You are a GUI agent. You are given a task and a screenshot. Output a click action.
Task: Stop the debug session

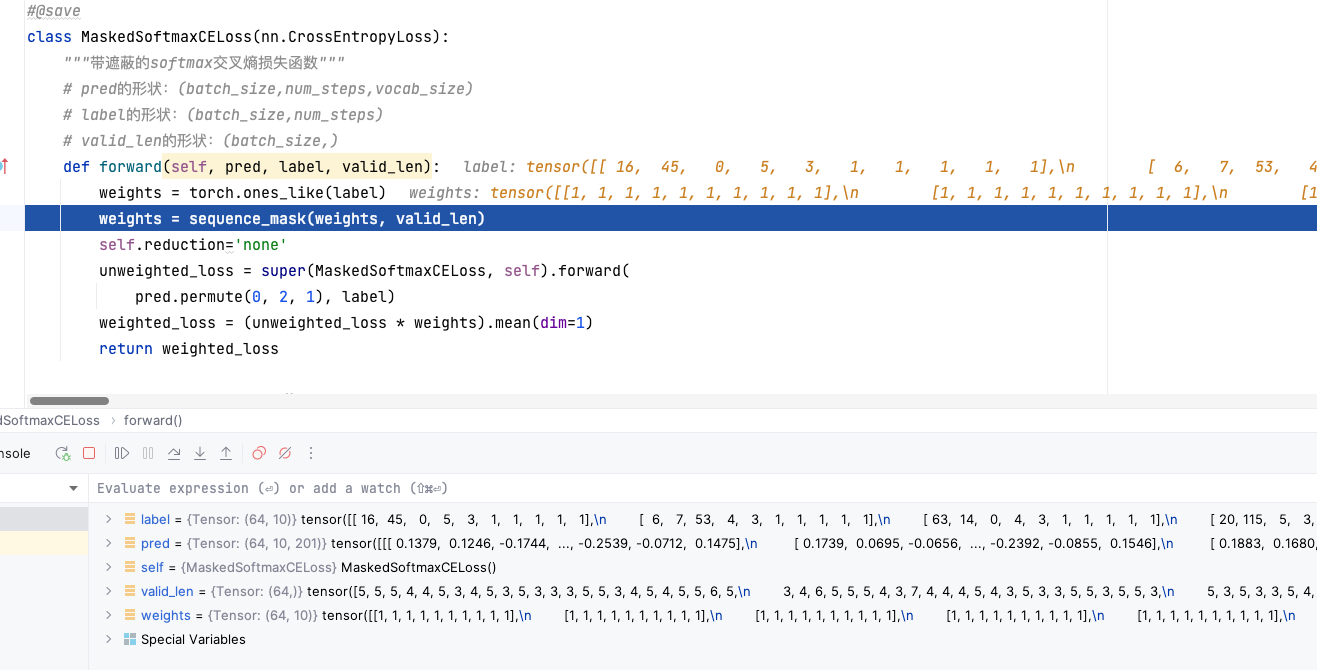89,453
